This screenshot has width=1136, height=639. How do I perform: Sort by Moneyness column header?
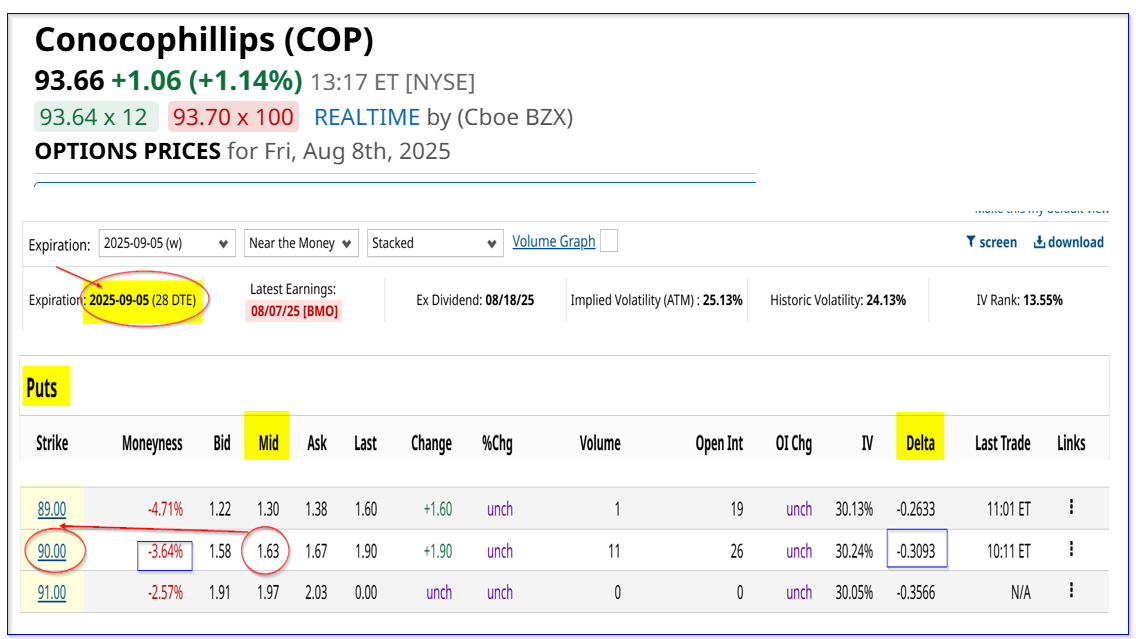point(152,443)
